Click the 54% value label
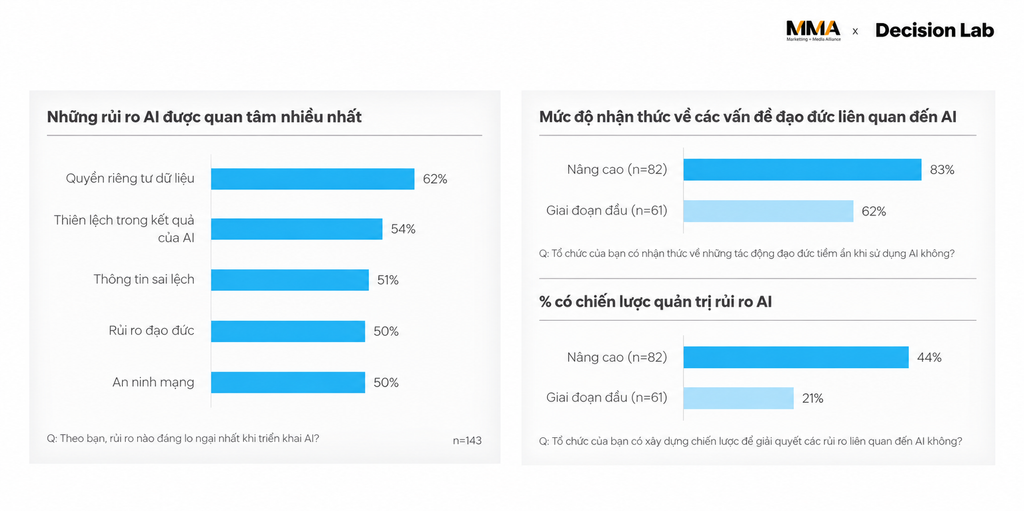 (403, 229)
